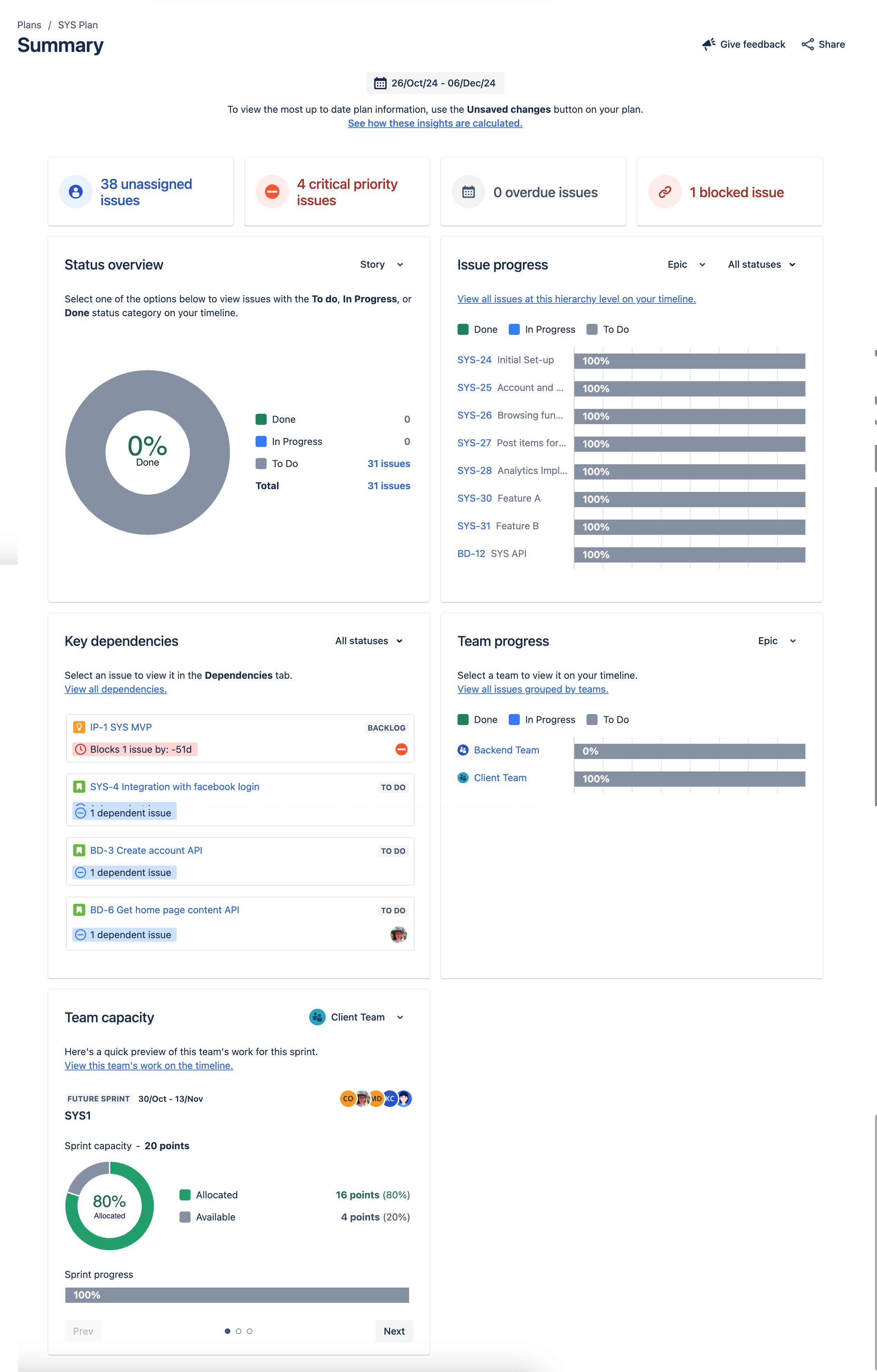
Task: Click the chain link icon for blocked issues
Action: click(665, 192)
